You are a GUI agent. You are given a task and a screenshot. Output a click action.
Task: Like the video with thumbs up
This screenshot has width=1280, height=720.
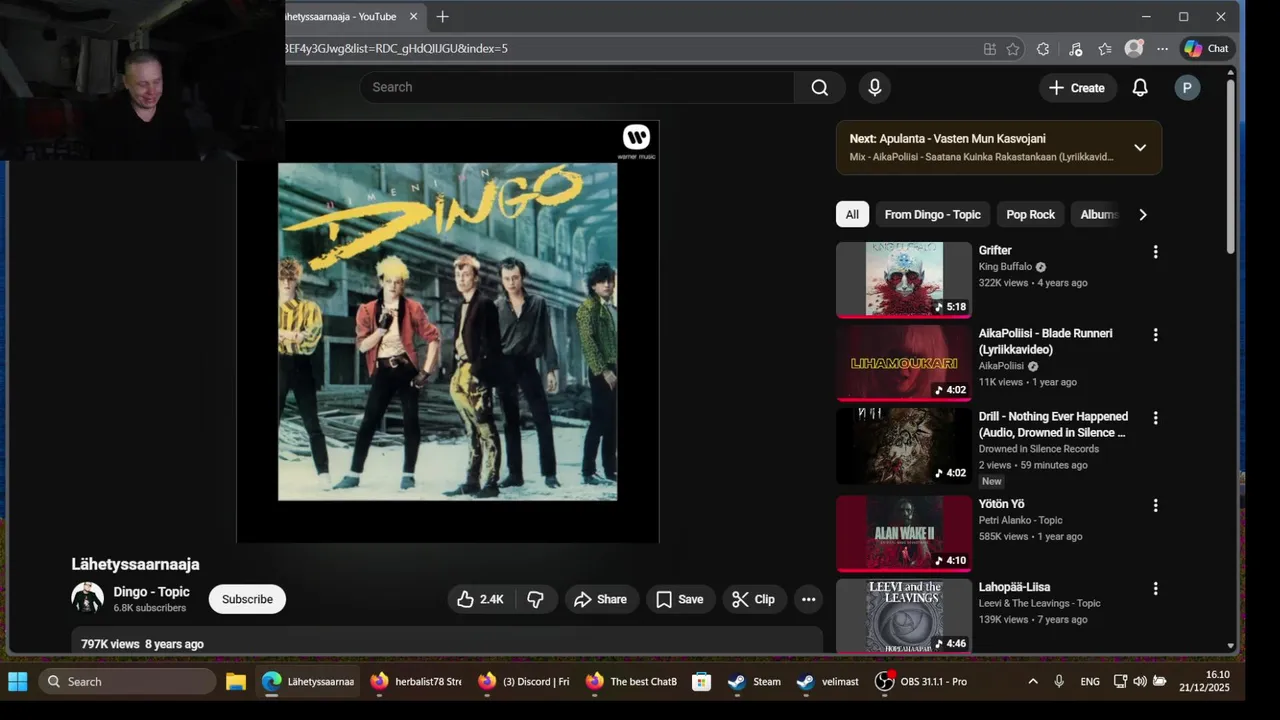point(481,599)
